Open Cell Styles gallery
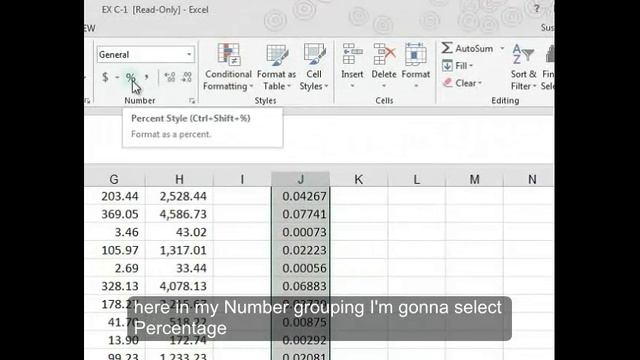The height and width of the screenshot is (360, 640). click(314, 67)
